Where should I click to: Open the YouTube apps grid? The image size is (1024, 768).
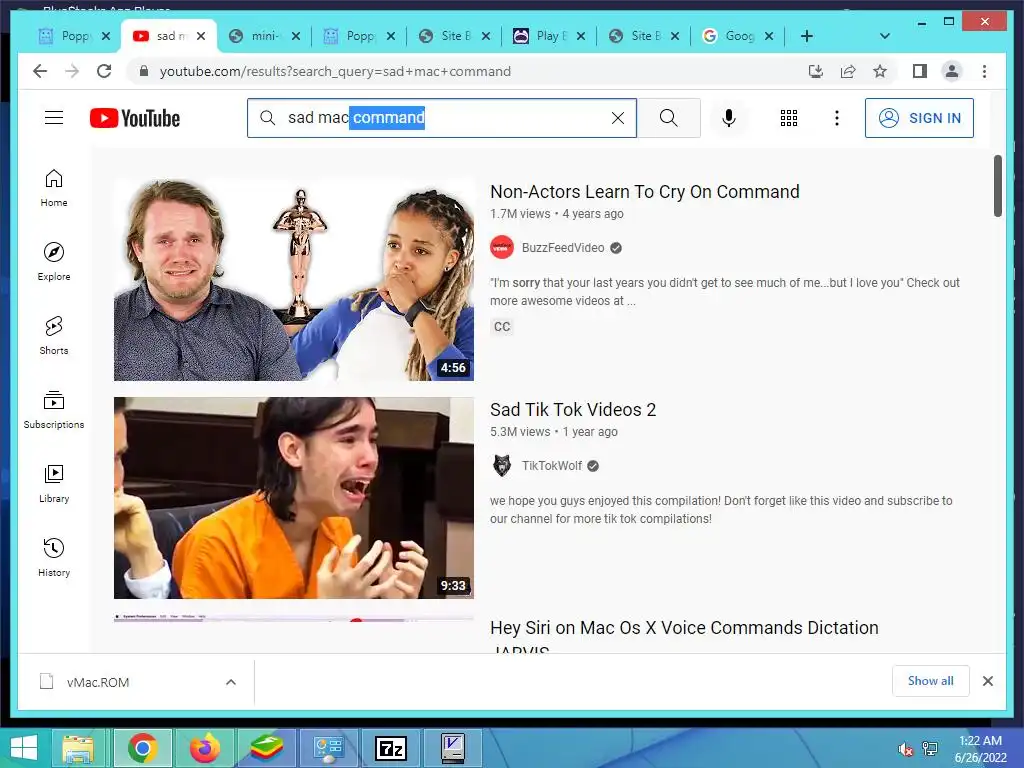pyautogui.click(x=788, y=118)
